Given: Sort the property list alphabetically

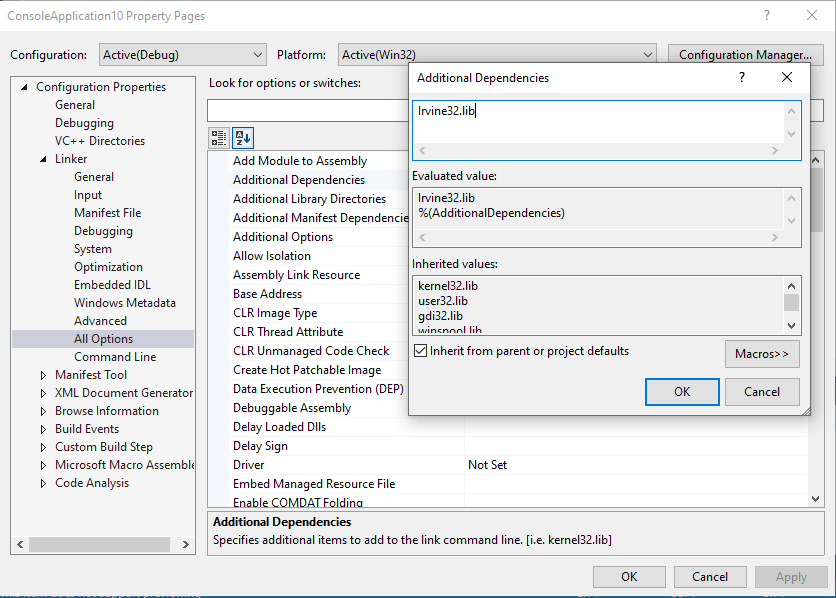Looking at the screenshot, I should (x=242, y=138).
